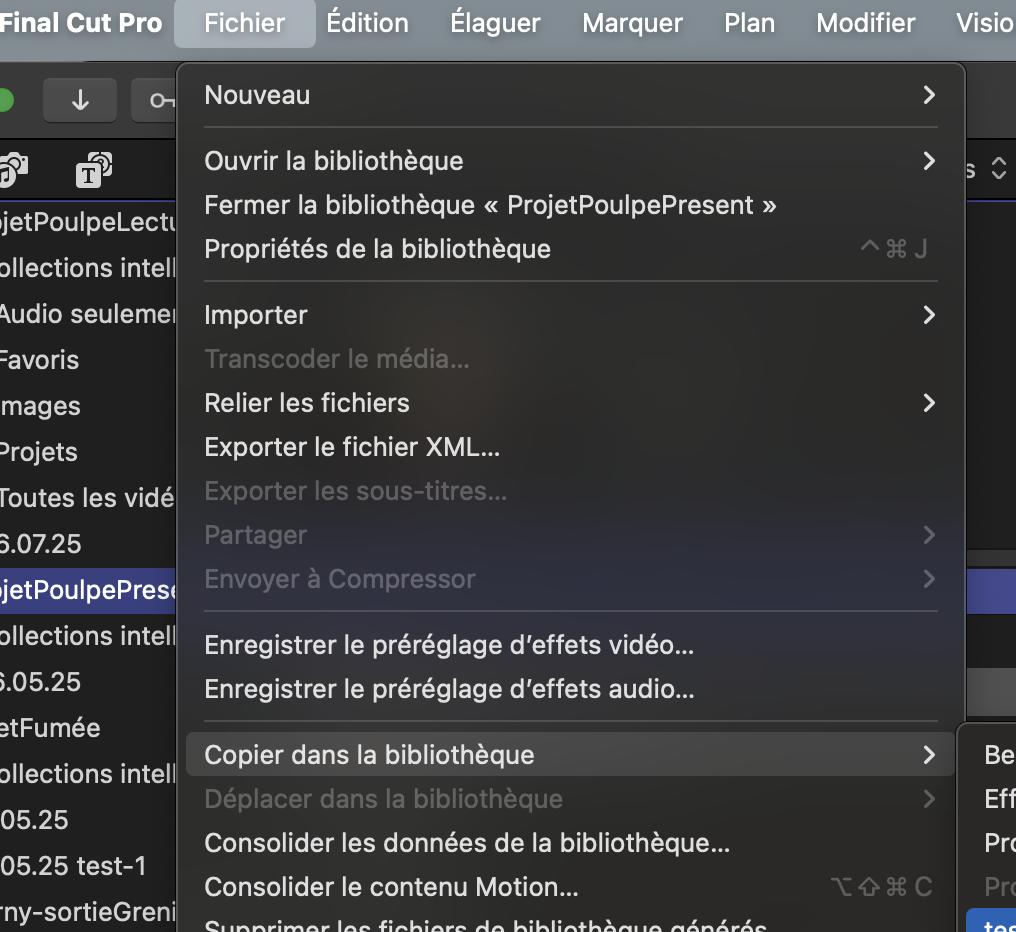The width and height of the screenshot is (1016, 932).
Task: Open the Marquer menu
Action: point(632,23)
